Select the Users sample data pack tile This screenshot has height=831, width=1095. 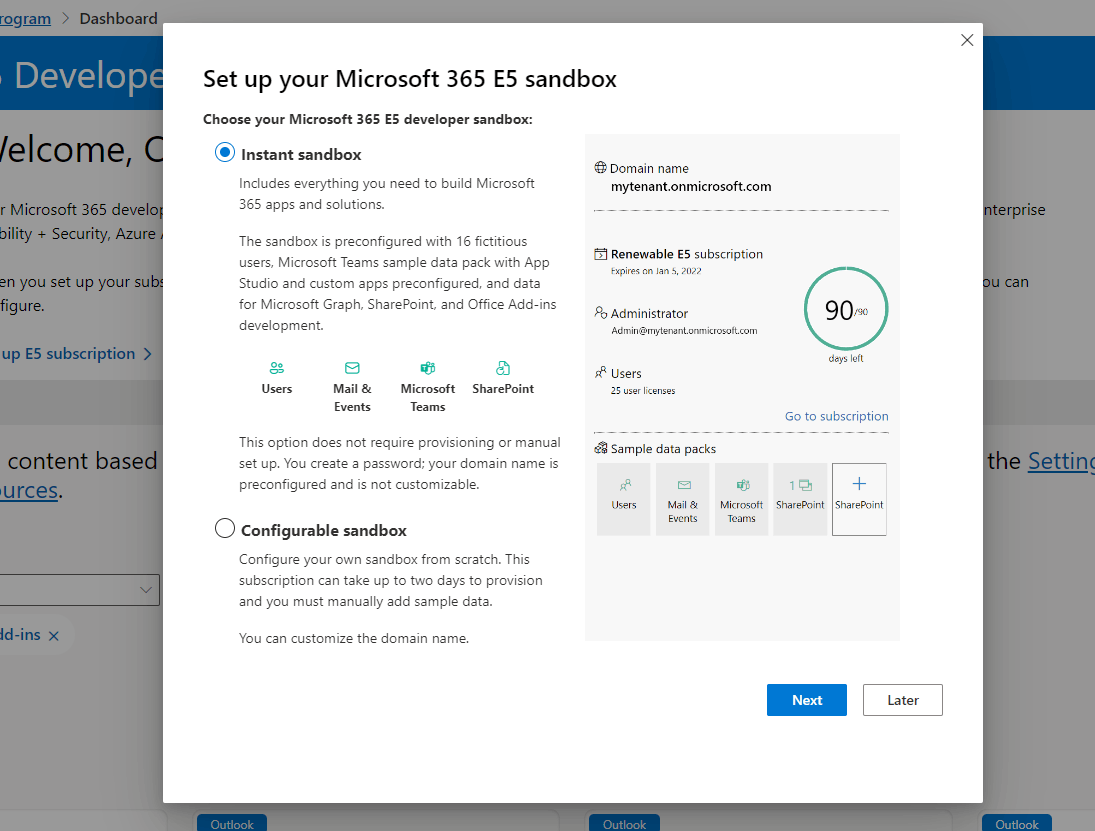624,499
